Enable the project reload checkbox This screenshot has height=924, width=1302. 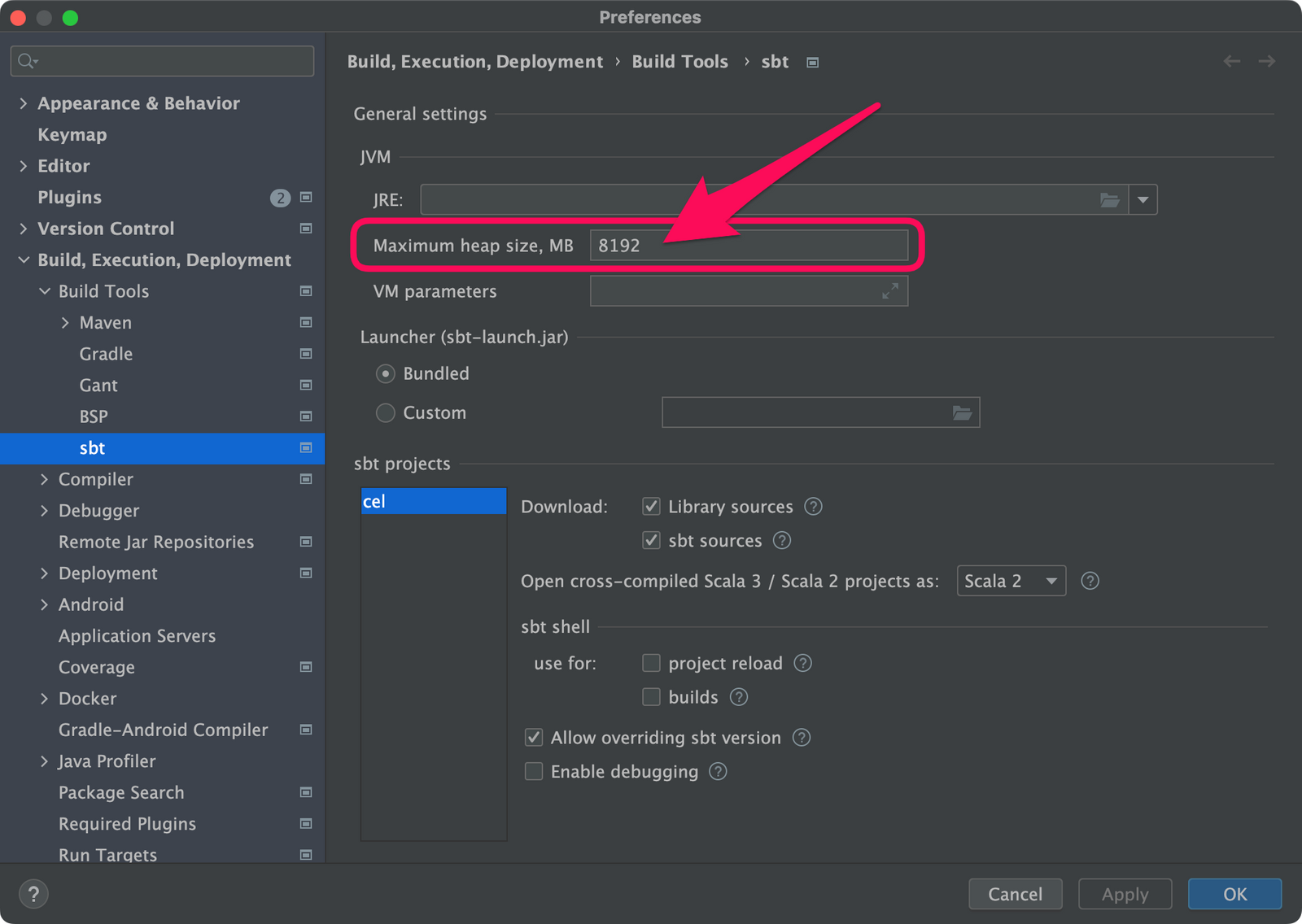click(x=651, y=664)
